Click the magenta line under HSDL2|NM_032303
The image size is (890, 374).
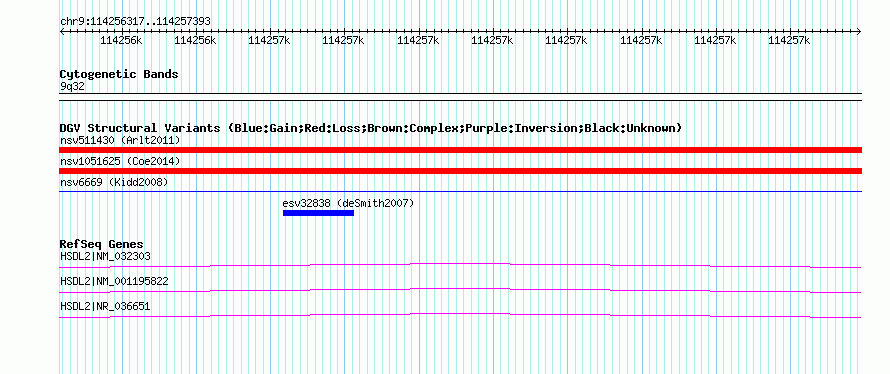460,265
